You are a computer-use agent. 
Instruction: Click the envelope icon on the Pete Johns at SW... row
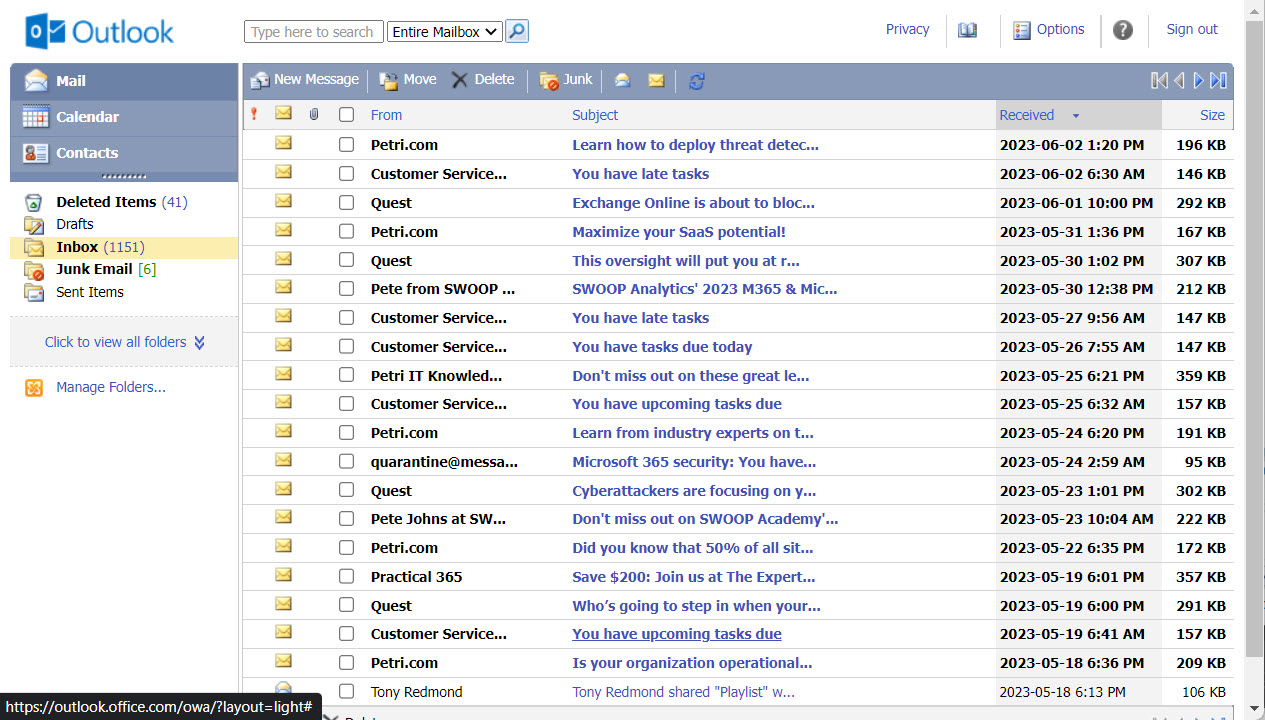tap(283, 517)
